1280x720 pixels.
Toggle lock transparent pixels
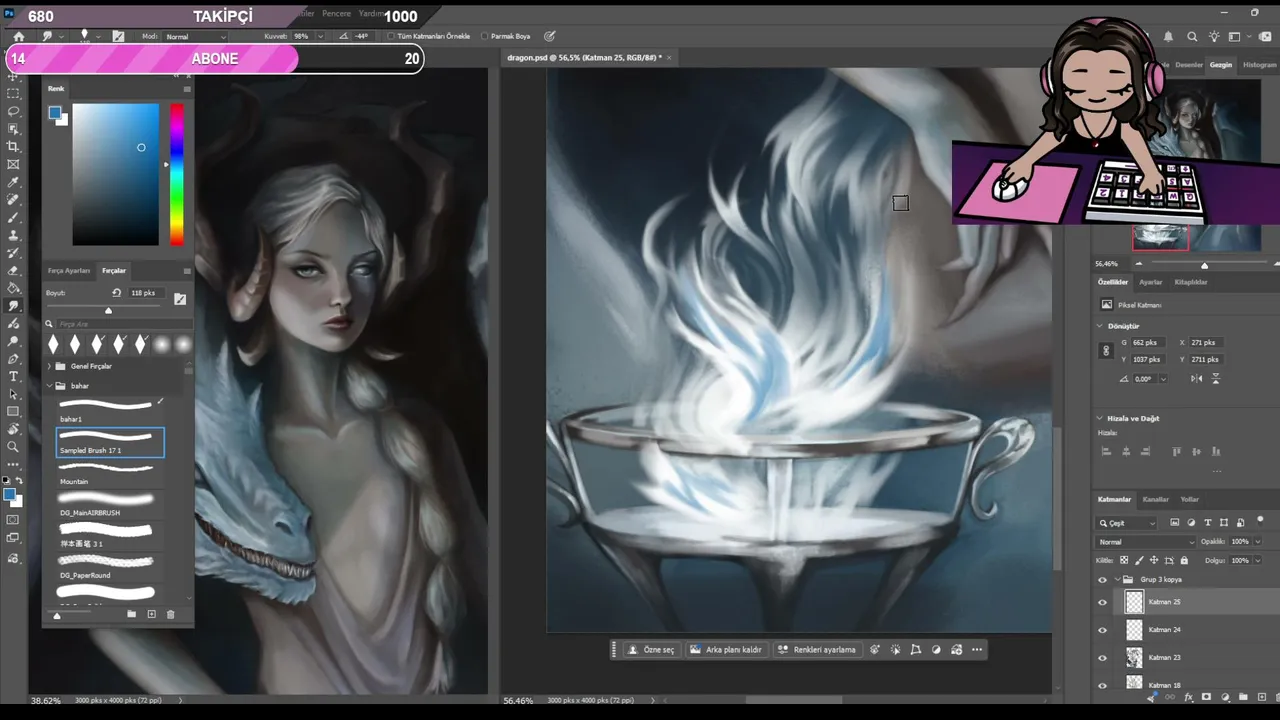[x=1125, y=560]
